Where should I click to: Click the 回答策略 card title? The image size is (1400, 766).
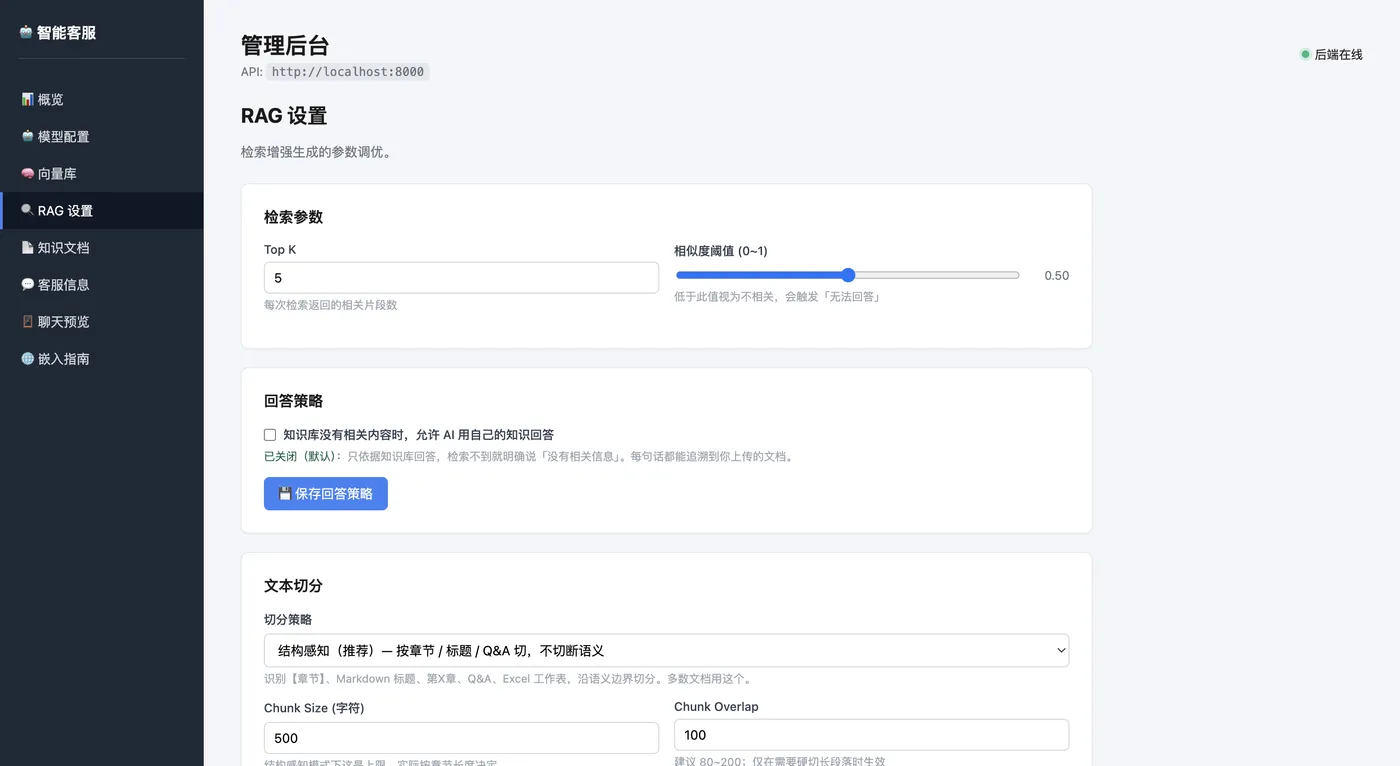(x=294, y=401)
